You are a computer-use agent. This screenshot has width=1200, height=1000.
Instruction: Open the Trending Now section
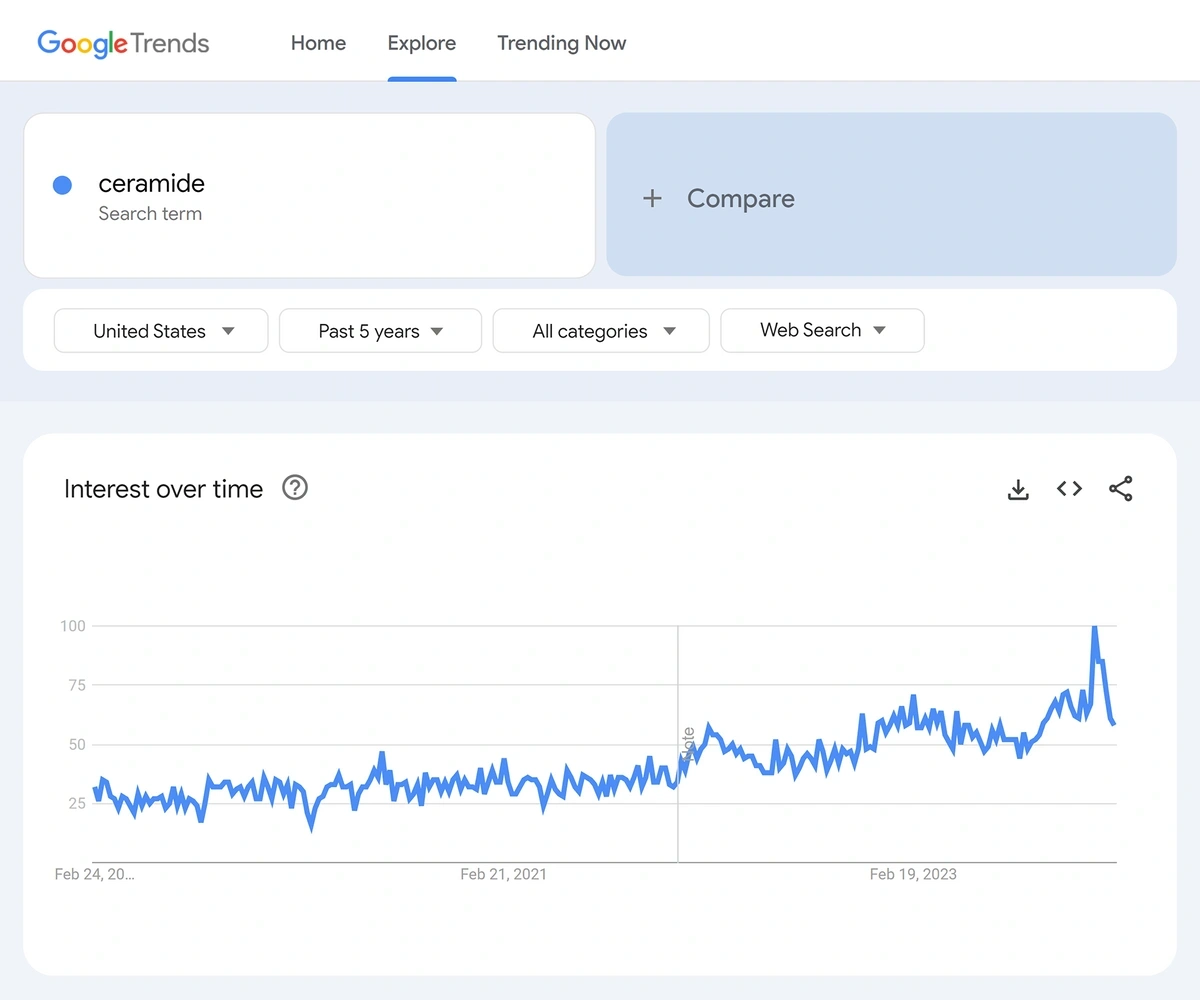[561, 43]
